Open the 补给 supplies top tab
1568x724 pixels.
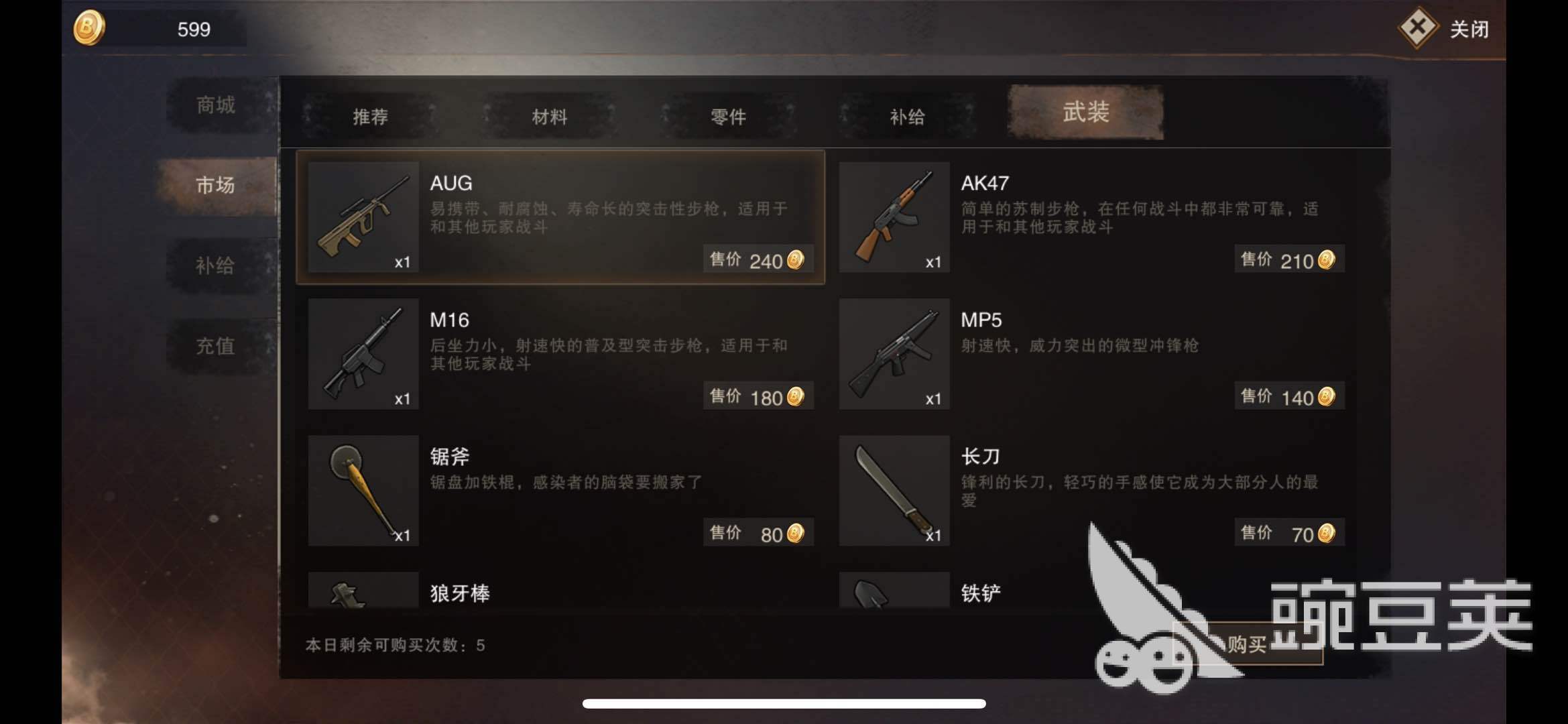click(907, 117)
